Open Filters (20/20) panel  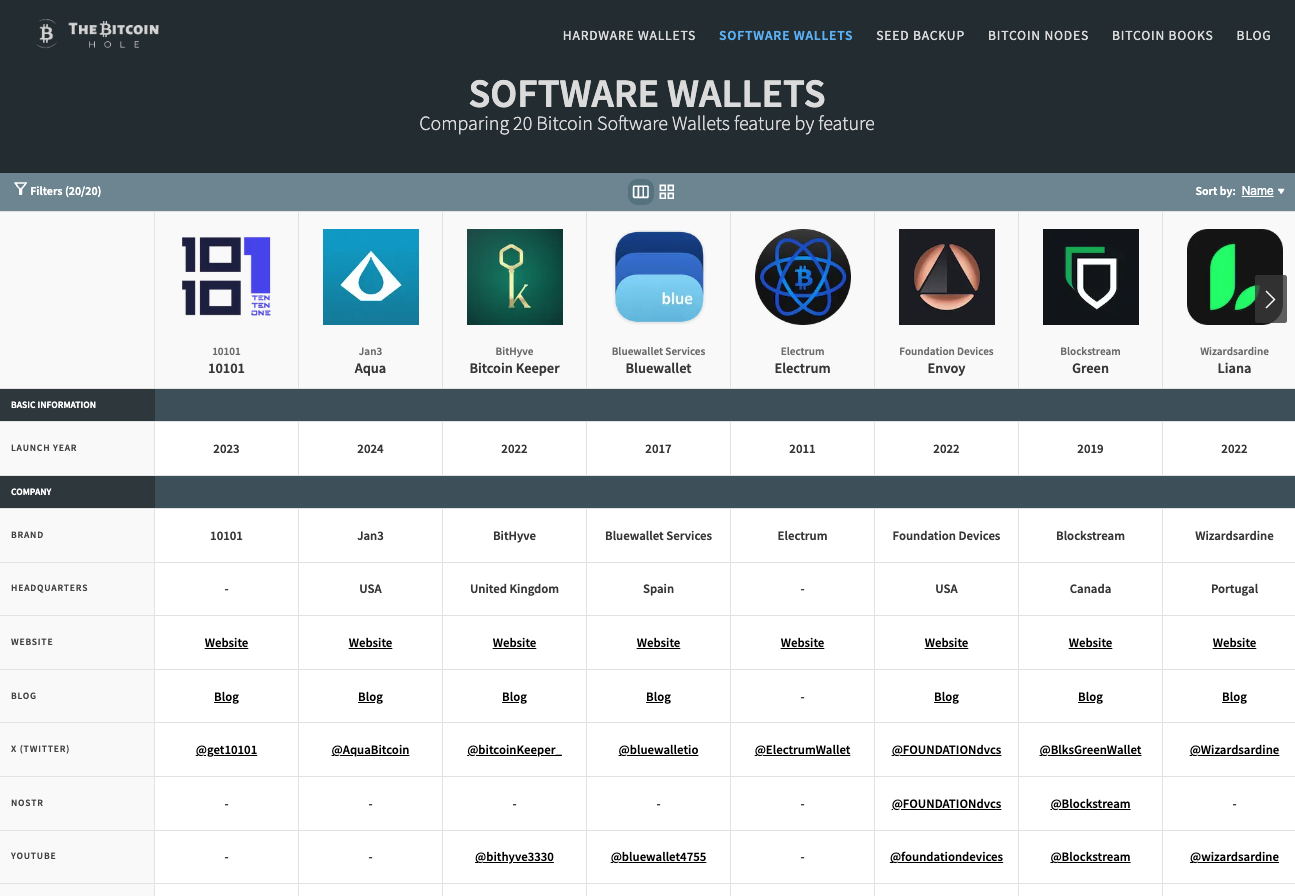tap(58, 190)
